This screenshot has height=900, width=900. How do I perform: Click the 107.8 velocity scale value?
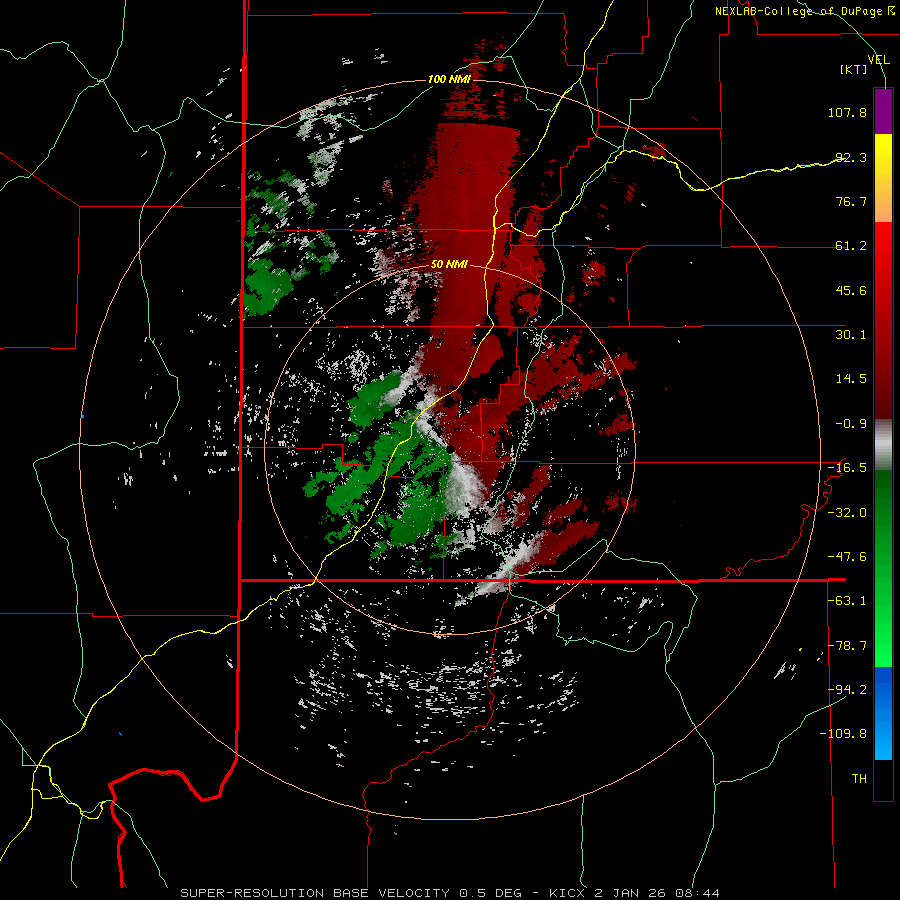click(x=847, y=112)
